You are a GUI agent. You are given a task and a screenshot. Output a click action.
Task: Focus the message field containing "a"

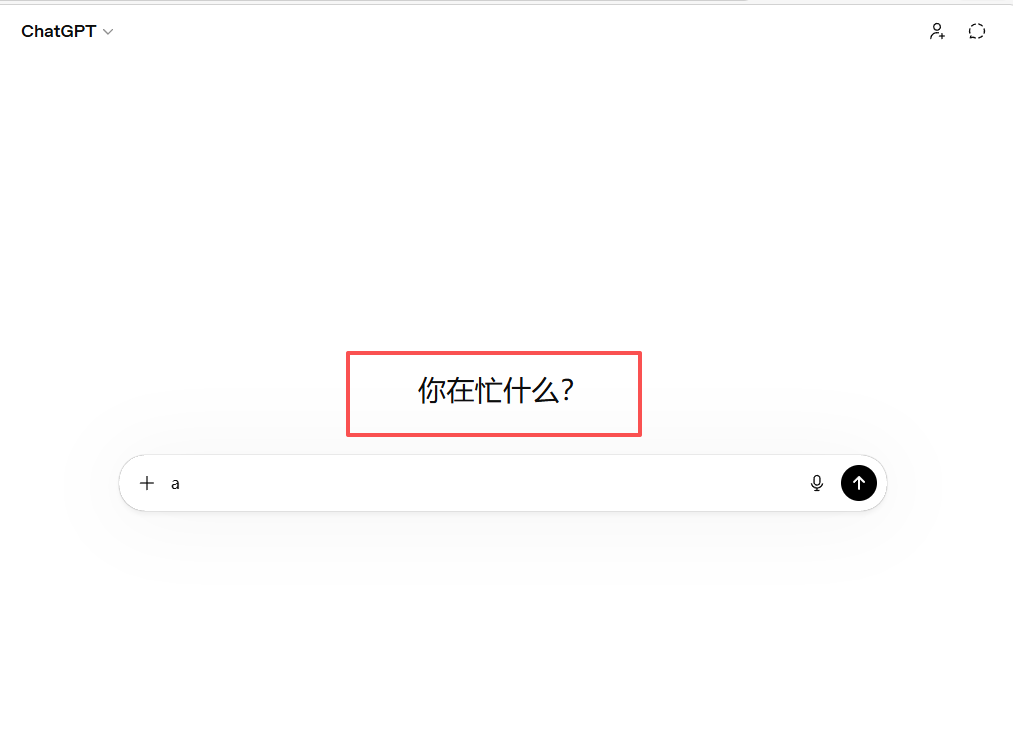coord(481,483)
